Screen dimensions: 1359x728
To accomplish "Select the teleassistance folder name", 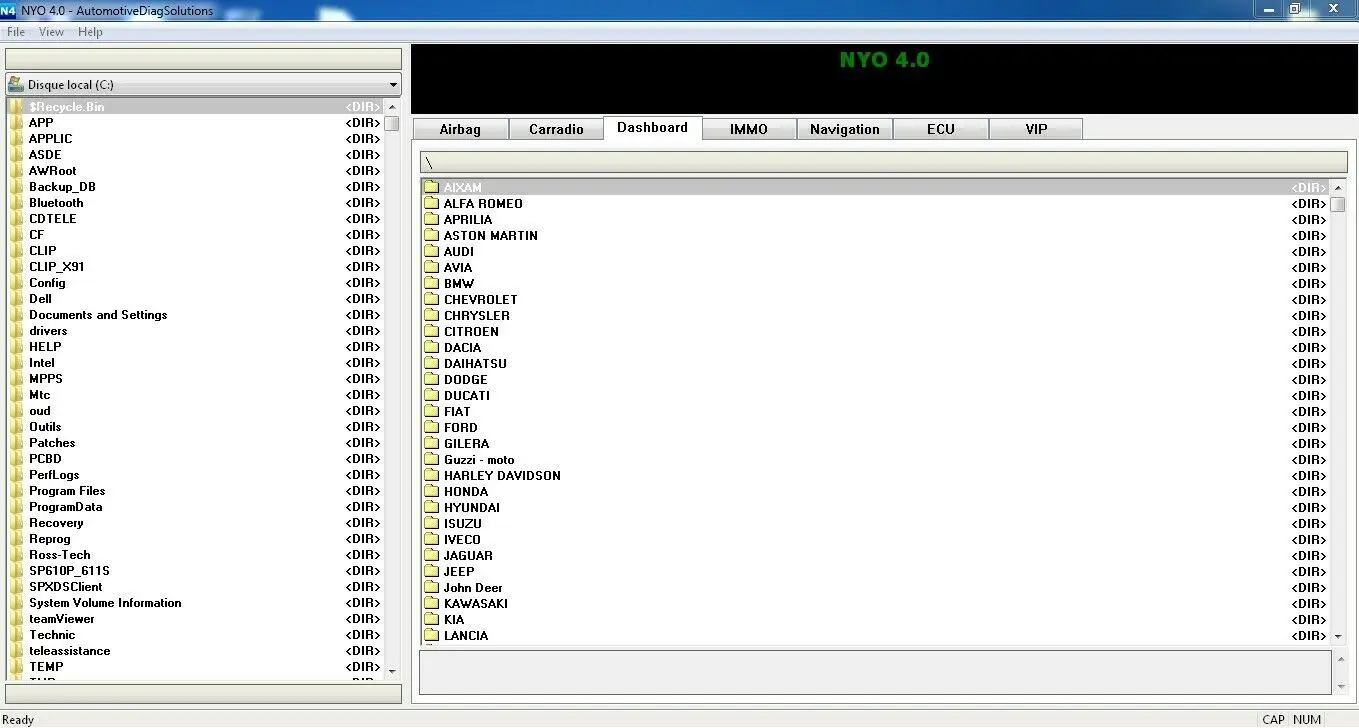I will [70, 651].
